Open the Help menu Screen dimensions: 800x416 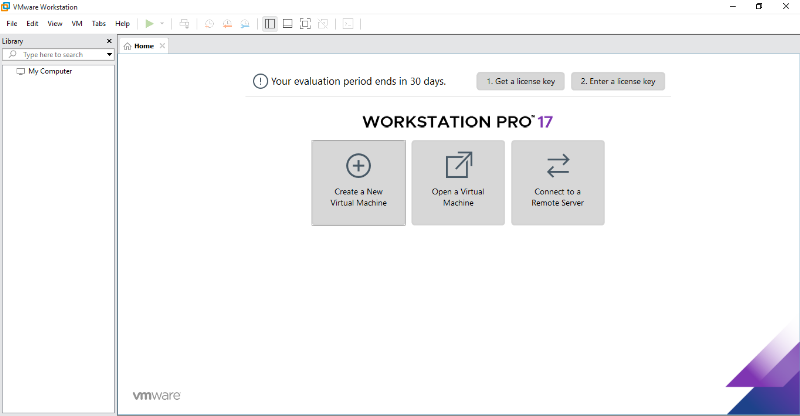click(x=122, y=23)
